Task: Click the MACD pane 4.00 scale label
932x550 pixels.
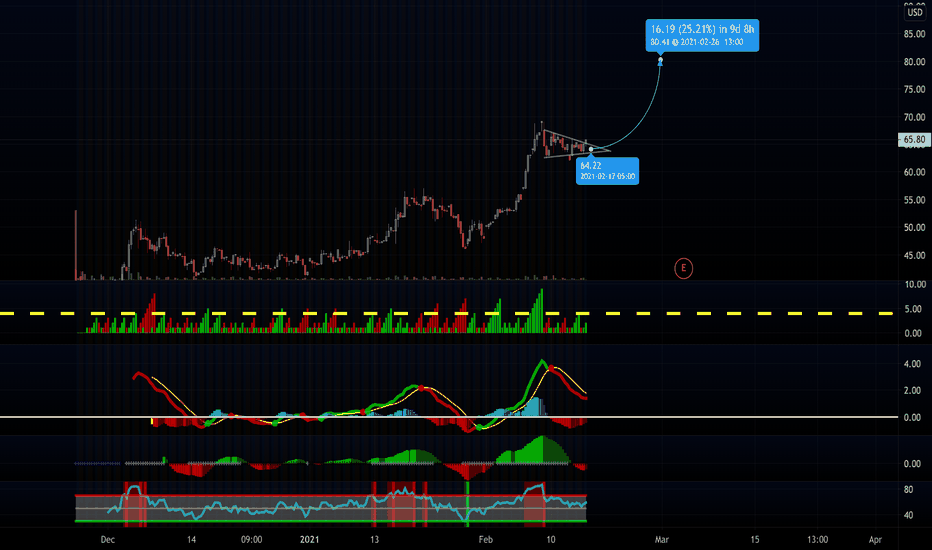Action: tap(912, 364)
